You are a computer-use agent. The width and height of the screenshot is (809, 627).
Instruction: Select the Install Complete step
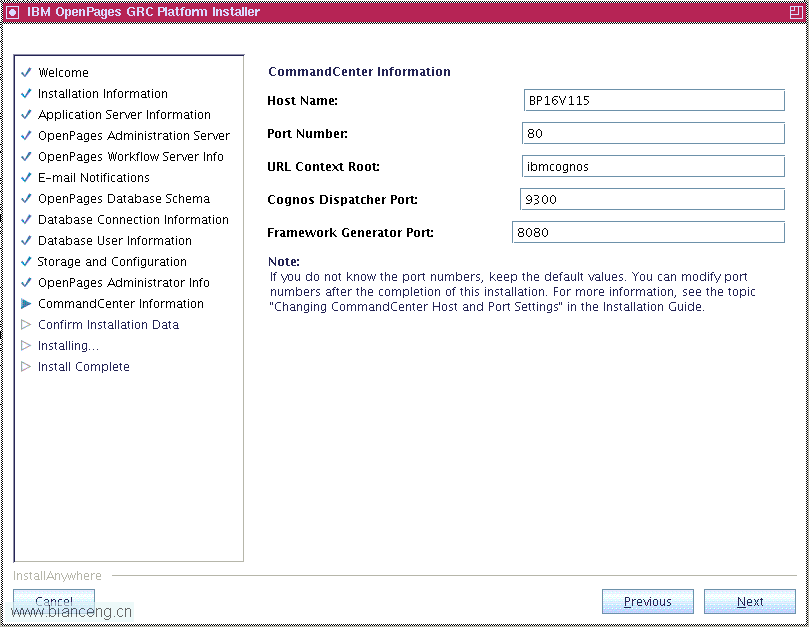84,366
